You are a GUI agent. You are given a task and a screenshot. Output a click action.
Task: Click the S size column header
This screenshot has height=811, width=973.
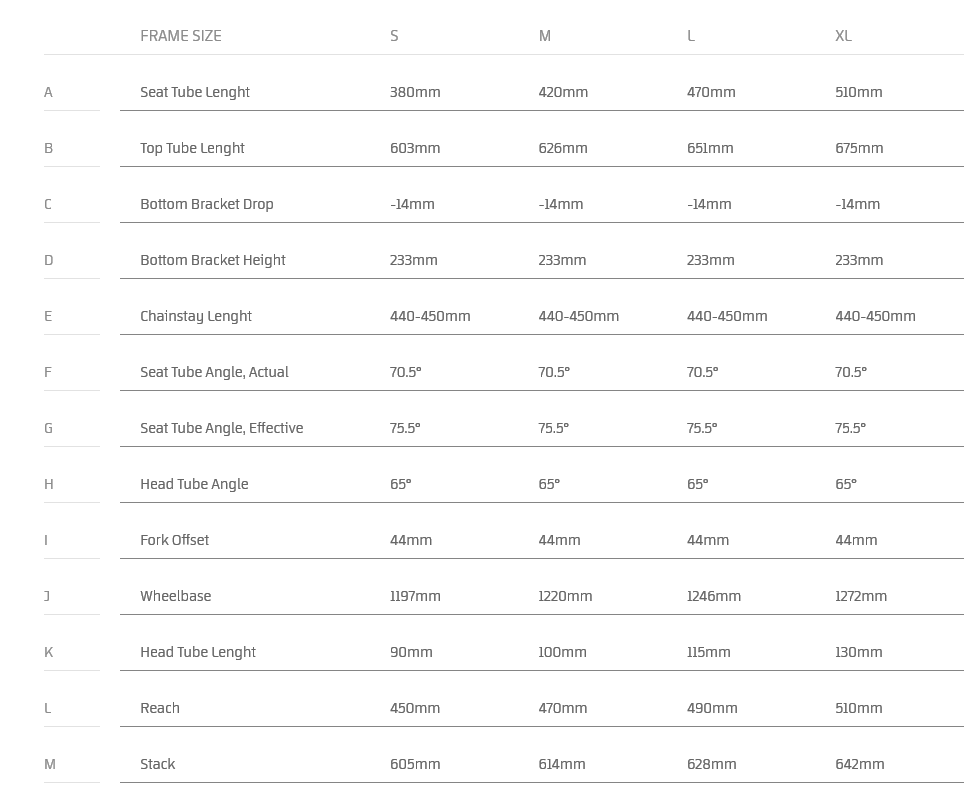394,36
